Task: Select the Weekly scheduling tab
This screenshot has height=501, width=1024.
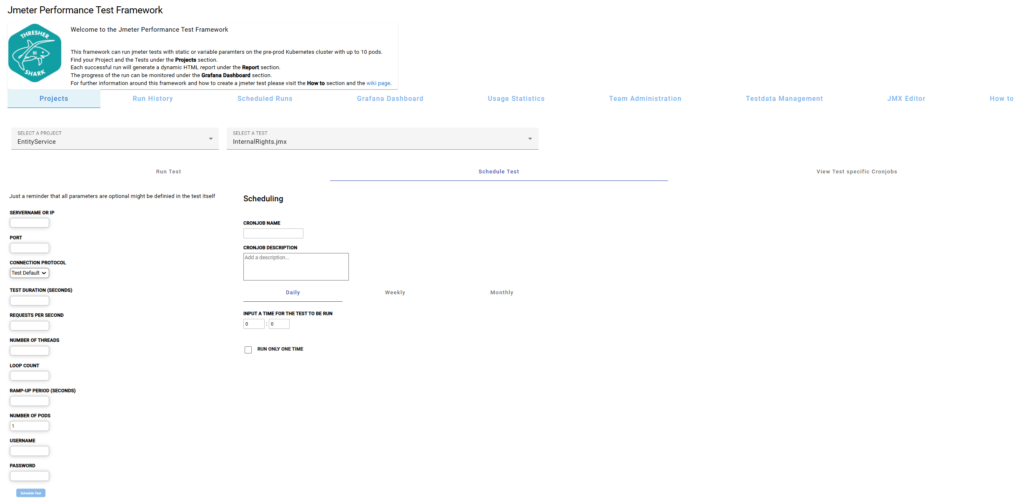Action: click(395, 293)
